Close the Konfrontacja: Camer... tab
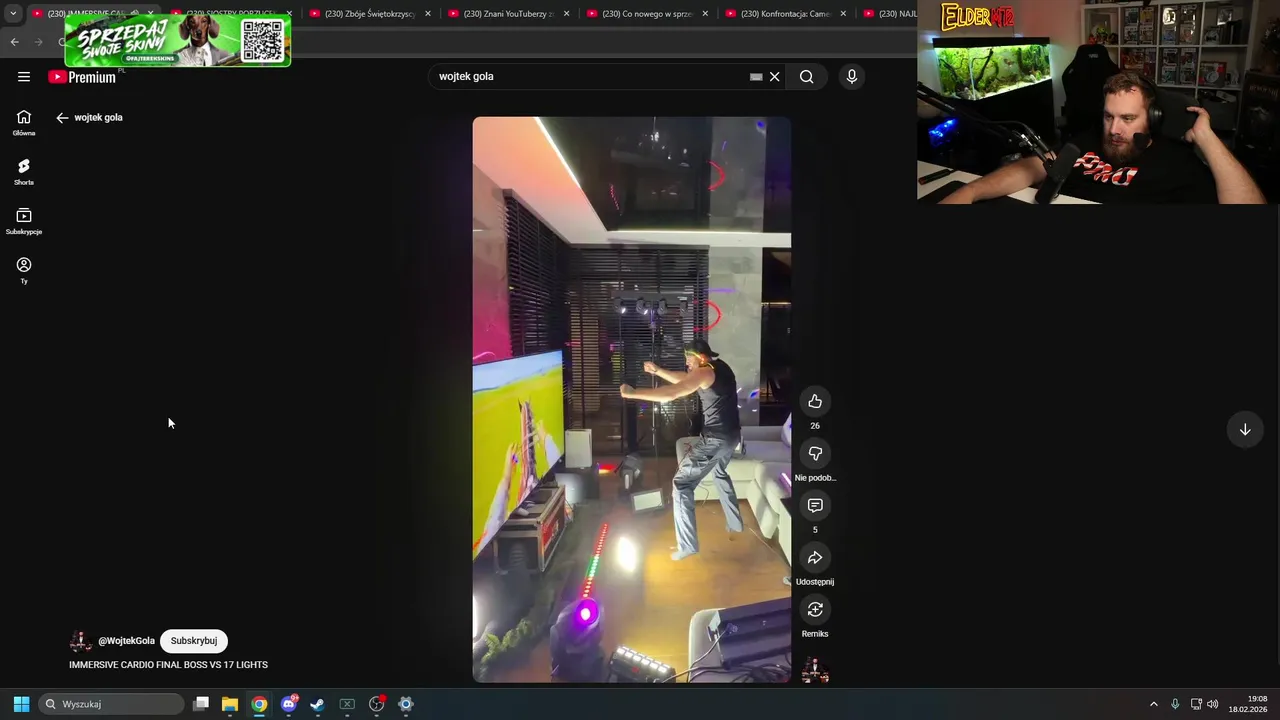This screenshot has width=1280, height=720. tap(844, 13)
